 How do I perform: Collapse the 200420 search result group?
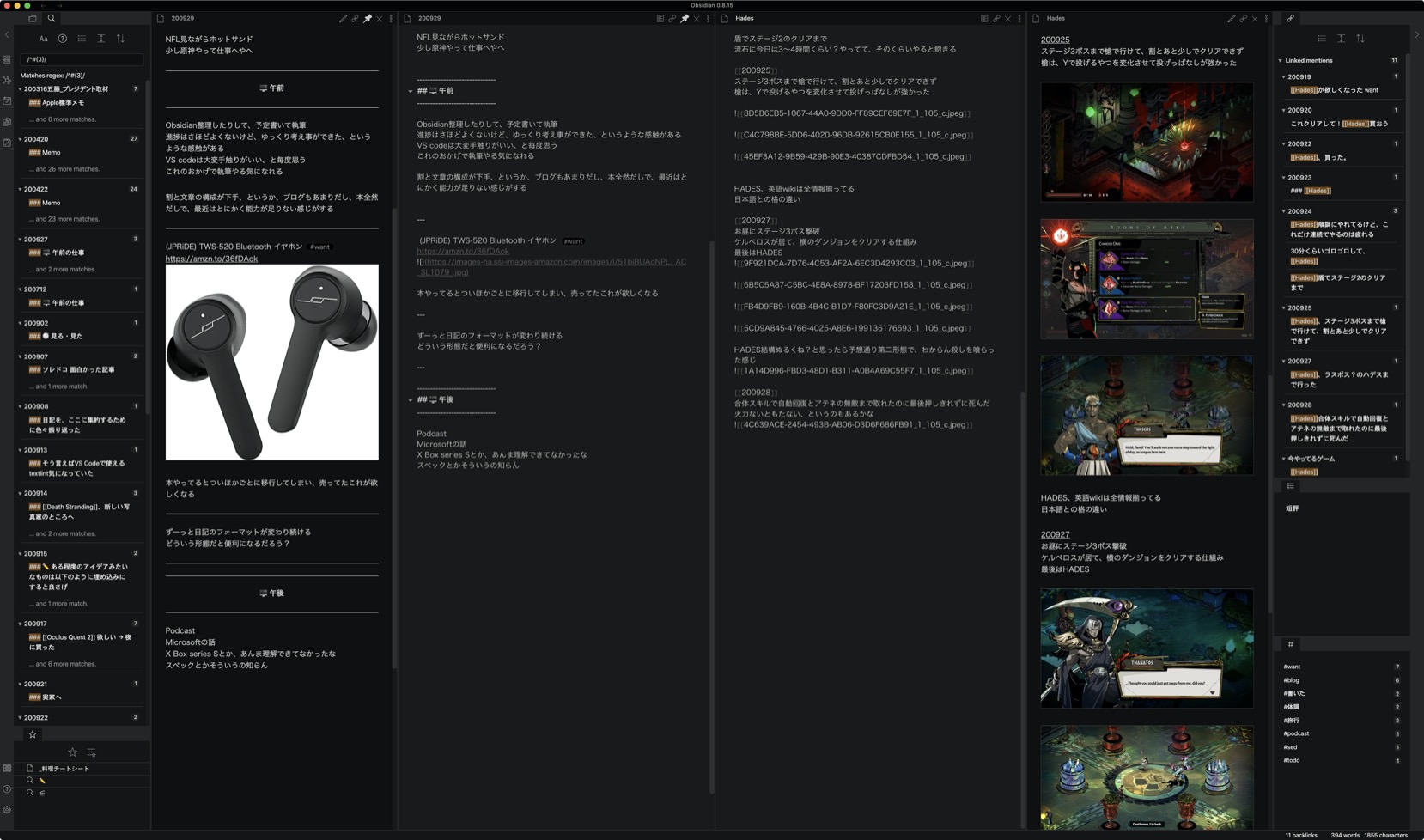[x=20, y=139]
